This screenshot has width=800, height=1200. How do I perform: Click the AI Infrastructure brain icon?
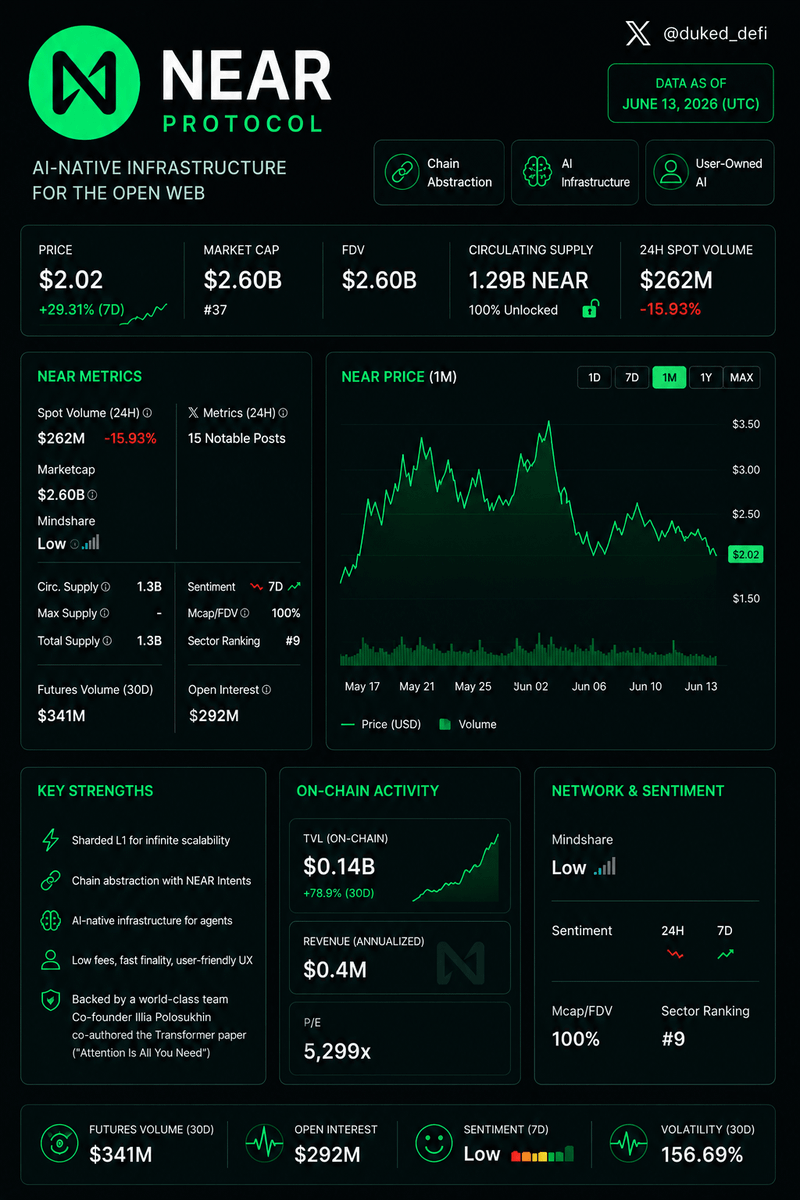tap(537, 172)
